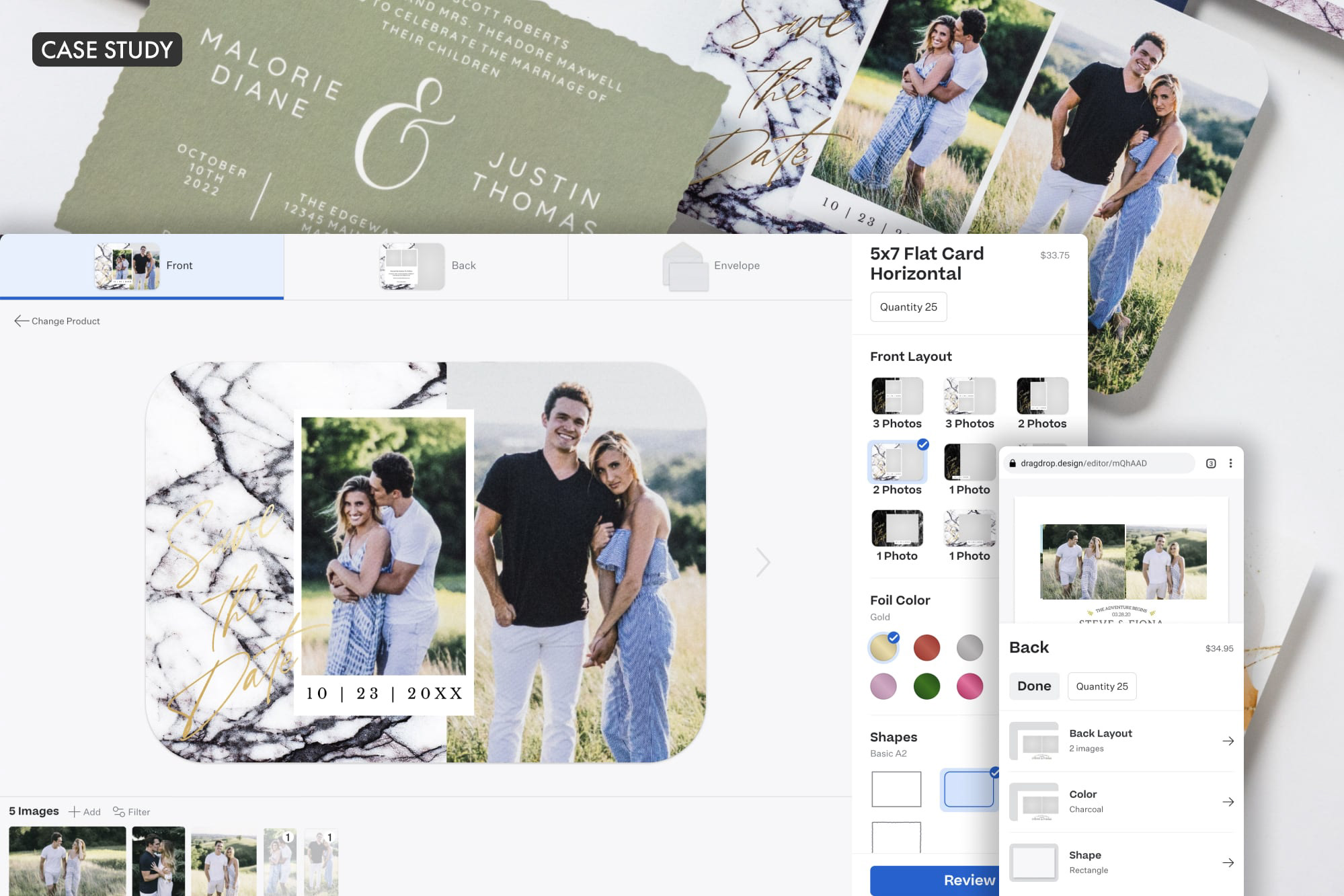Click the lock icon in mobile address bar
The width and height of the screenshot is (1344, 896).
[1013, 463]
